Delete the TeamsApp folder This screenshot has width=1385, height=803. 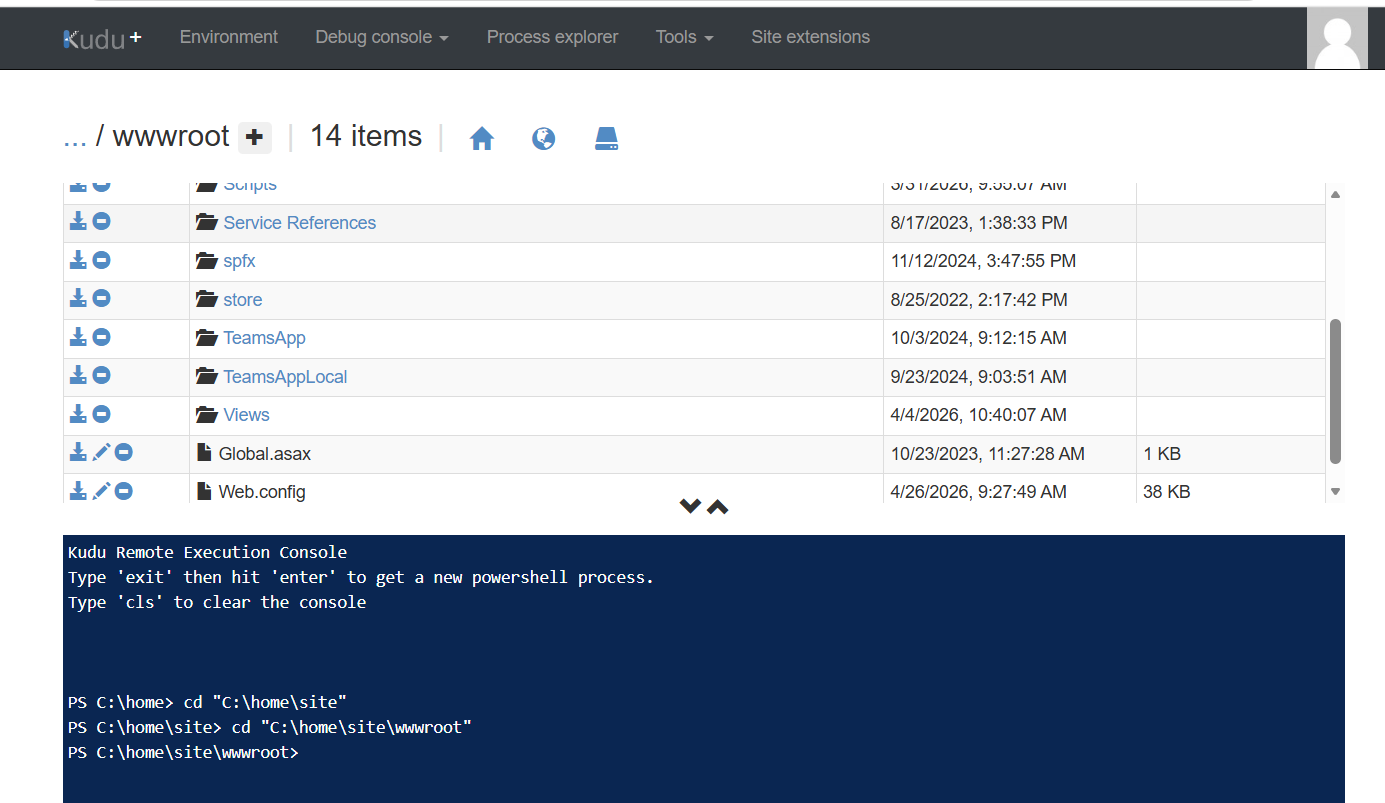pyautogui.click(x=102, y=337)
